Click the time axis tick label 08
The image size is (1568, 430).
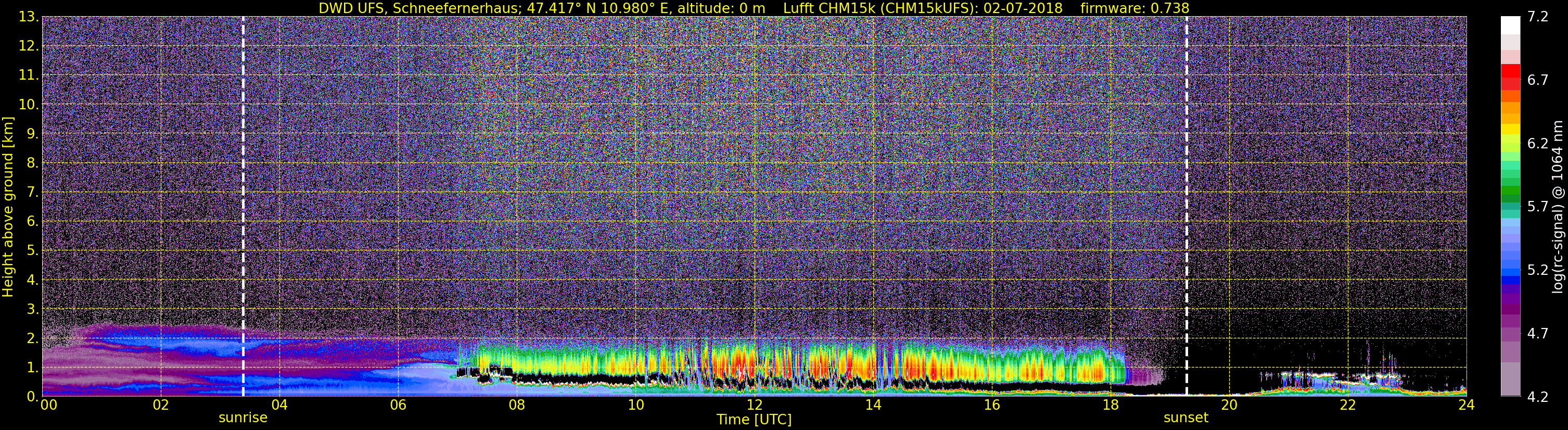(516, 406)
